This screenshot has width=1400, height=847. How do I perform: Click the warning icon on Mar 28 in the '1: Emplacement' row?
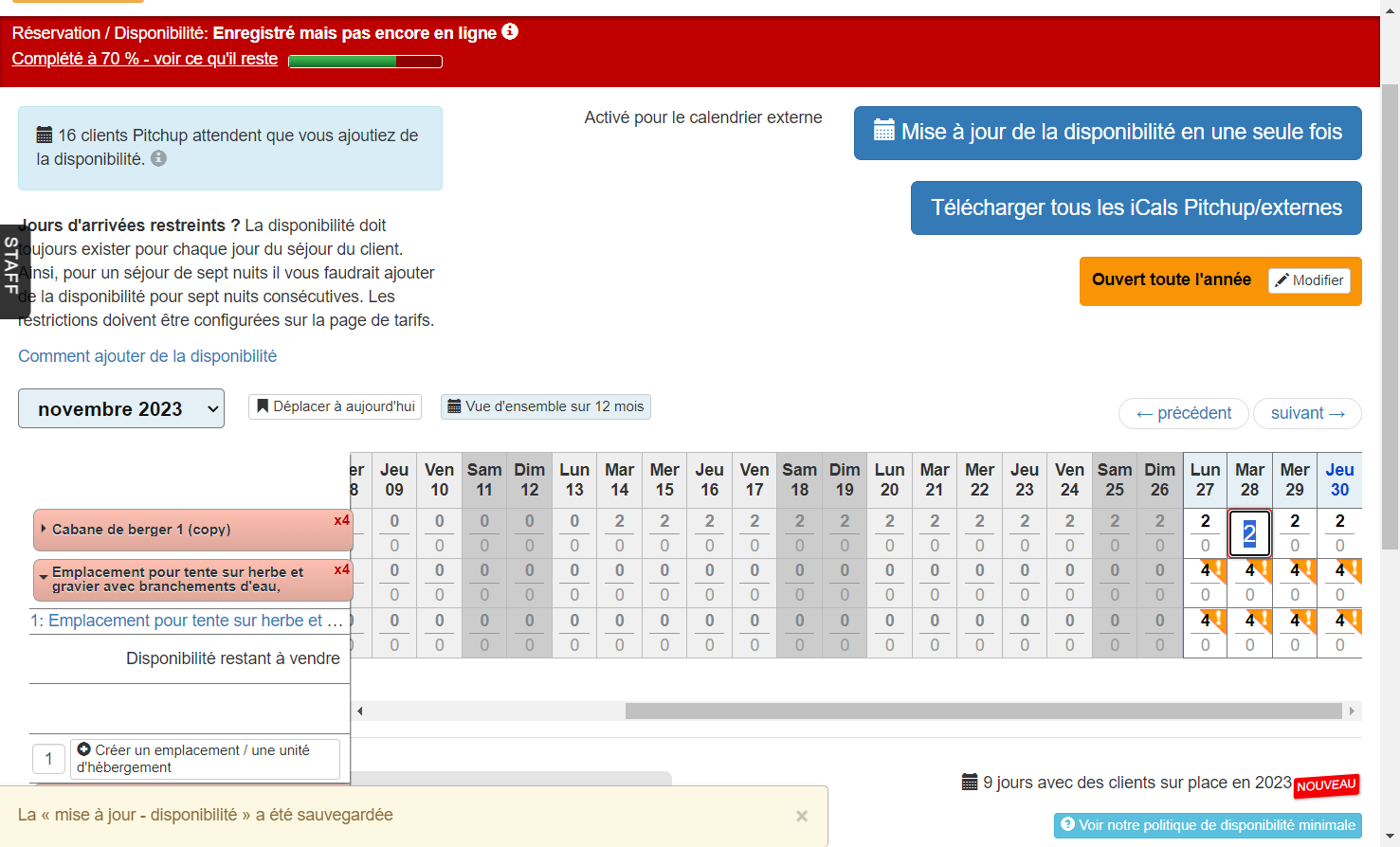1260,620
